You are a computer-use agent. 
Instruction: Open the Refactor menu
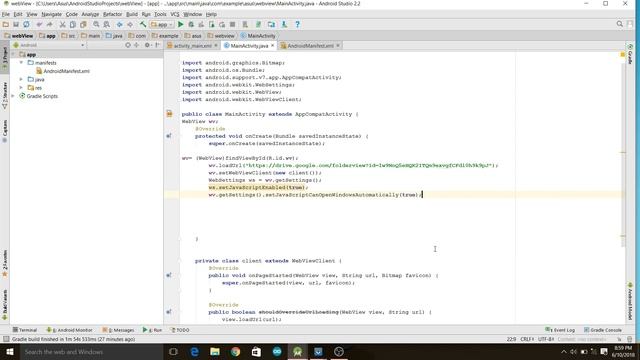(x=112, y=14)
